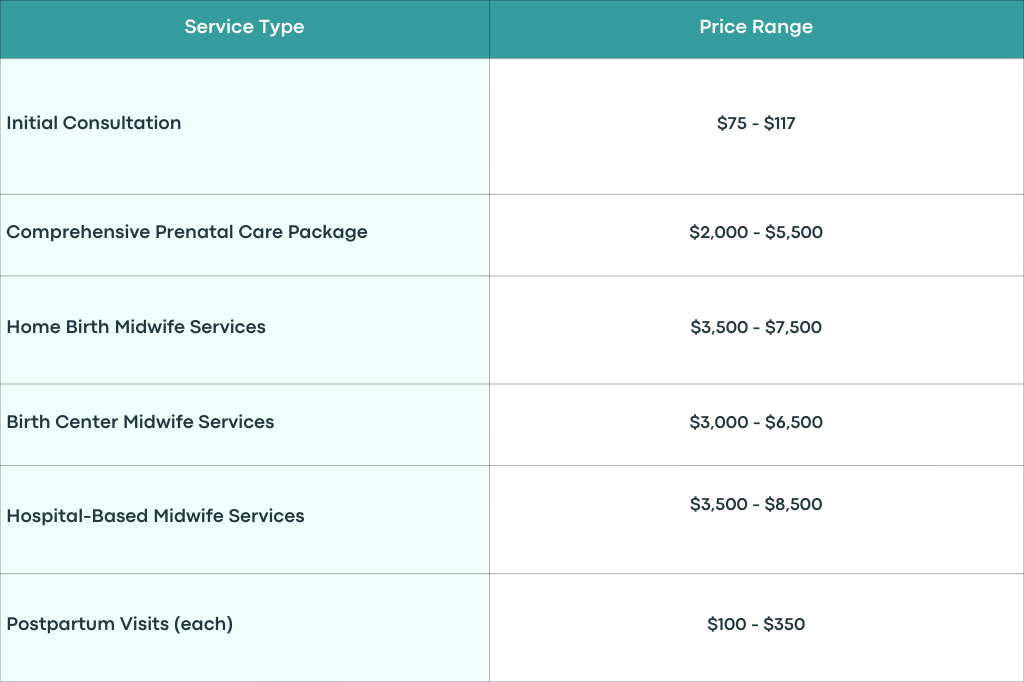Viewport: 1024px width, 682px height.
Task: Click Postpartum Visits (each) label
Action: 120,624
